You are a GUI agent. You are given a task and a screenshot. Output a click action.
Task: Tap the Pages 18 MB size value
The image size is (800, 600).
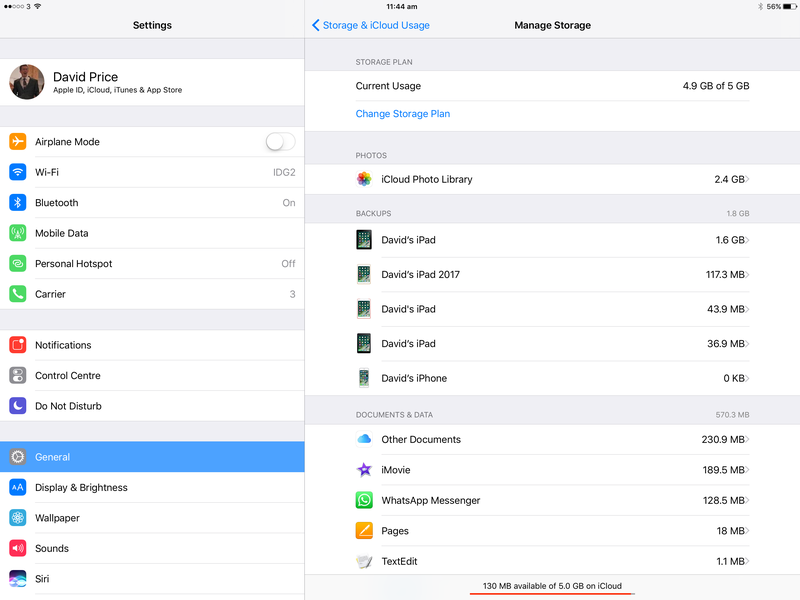(x=730, y=531)
